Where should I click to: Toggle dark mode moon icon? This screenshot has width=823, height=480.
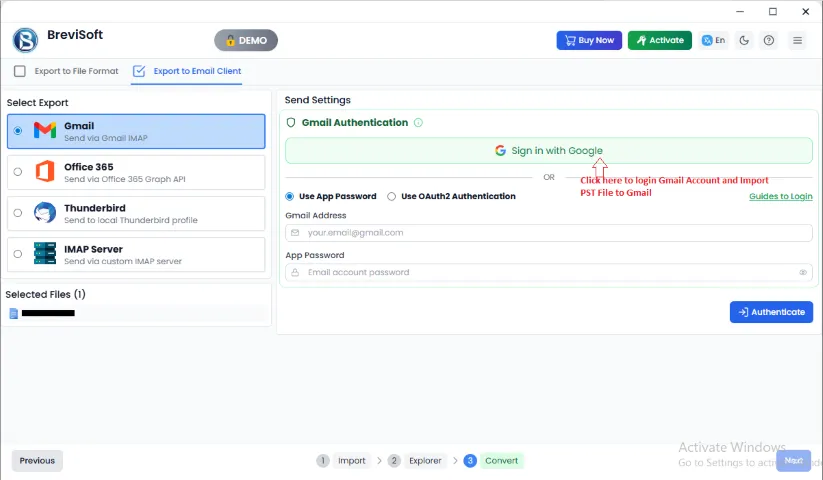(744, 40)
